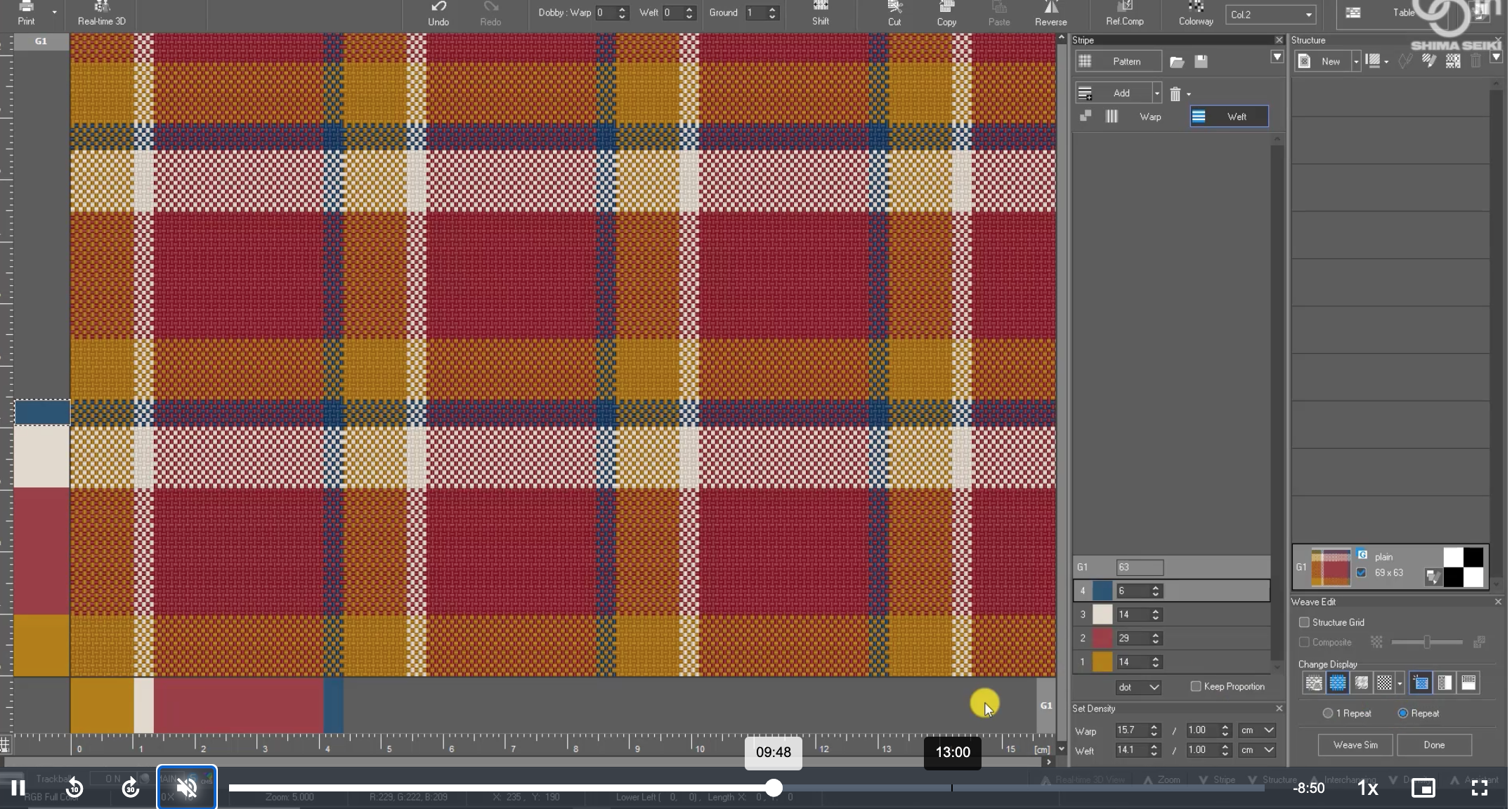Click split column display icon

click(x=1445, y=683)
